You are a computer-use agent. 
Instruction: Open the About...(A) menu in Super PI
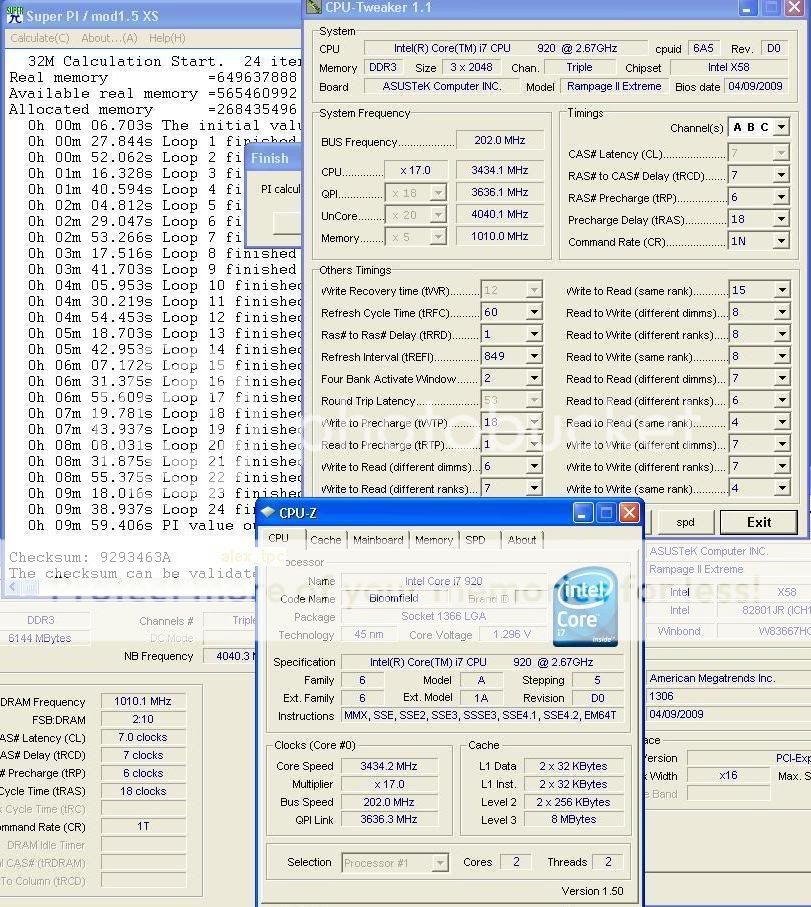coord(109,38)
